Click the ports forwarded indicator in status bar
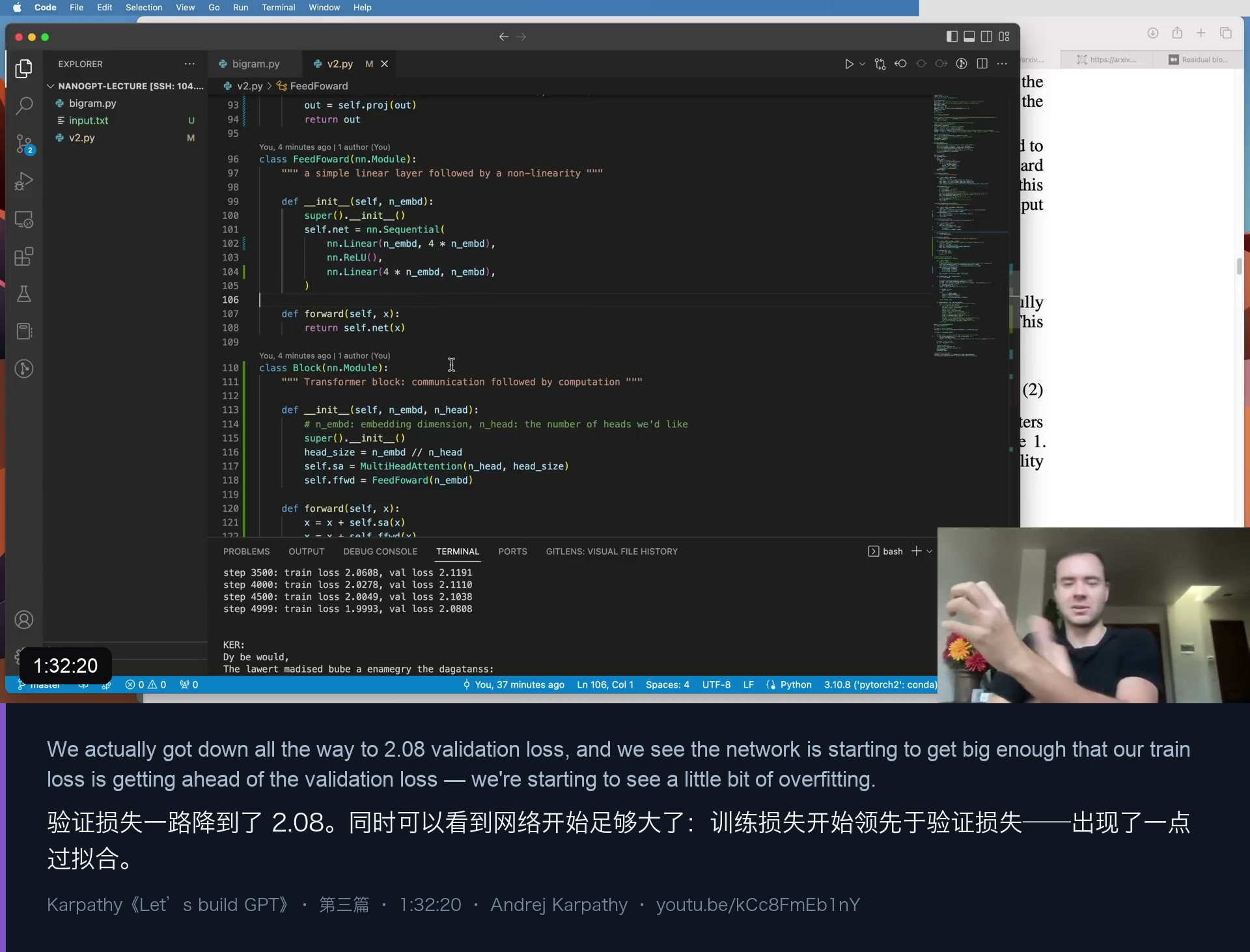The height and width of the screenshot is (952, 1250). click(189, 685)
